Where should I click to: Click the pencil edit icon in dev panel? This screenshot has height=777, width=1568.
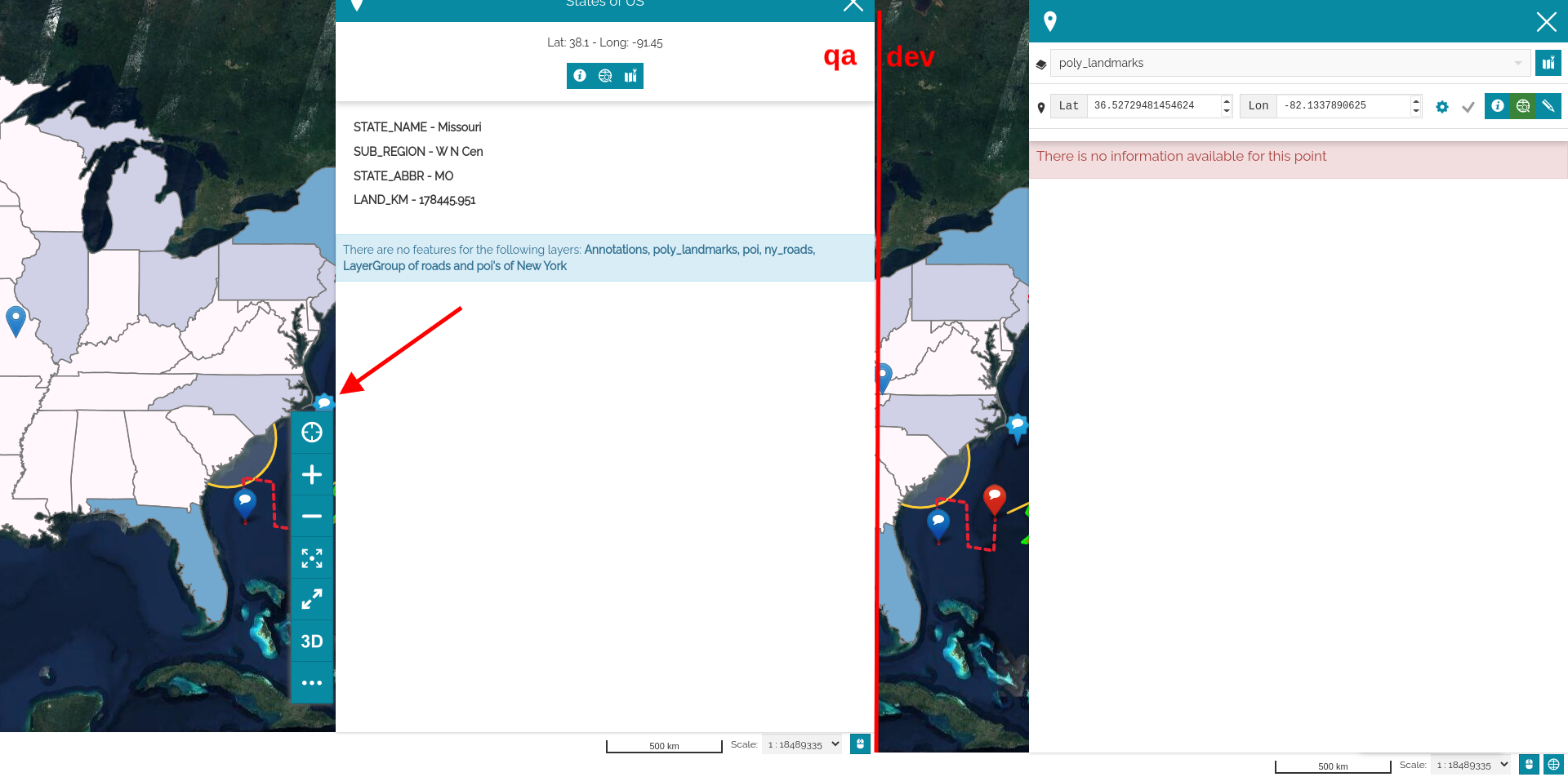click(1548, 106)
